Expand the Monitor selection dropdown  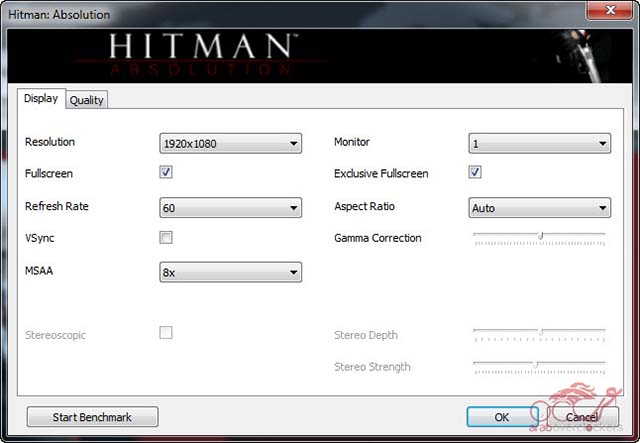(540, 144)
